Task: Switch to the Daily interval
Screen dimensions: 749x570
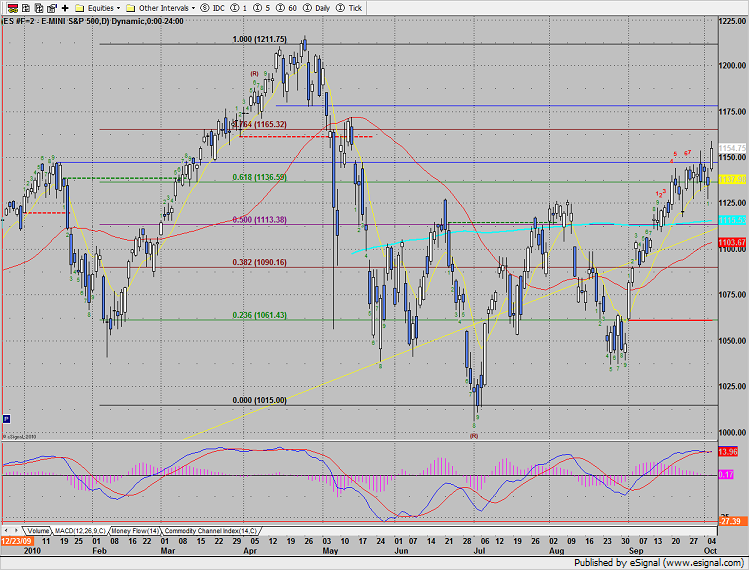Action: pos(317,8)
